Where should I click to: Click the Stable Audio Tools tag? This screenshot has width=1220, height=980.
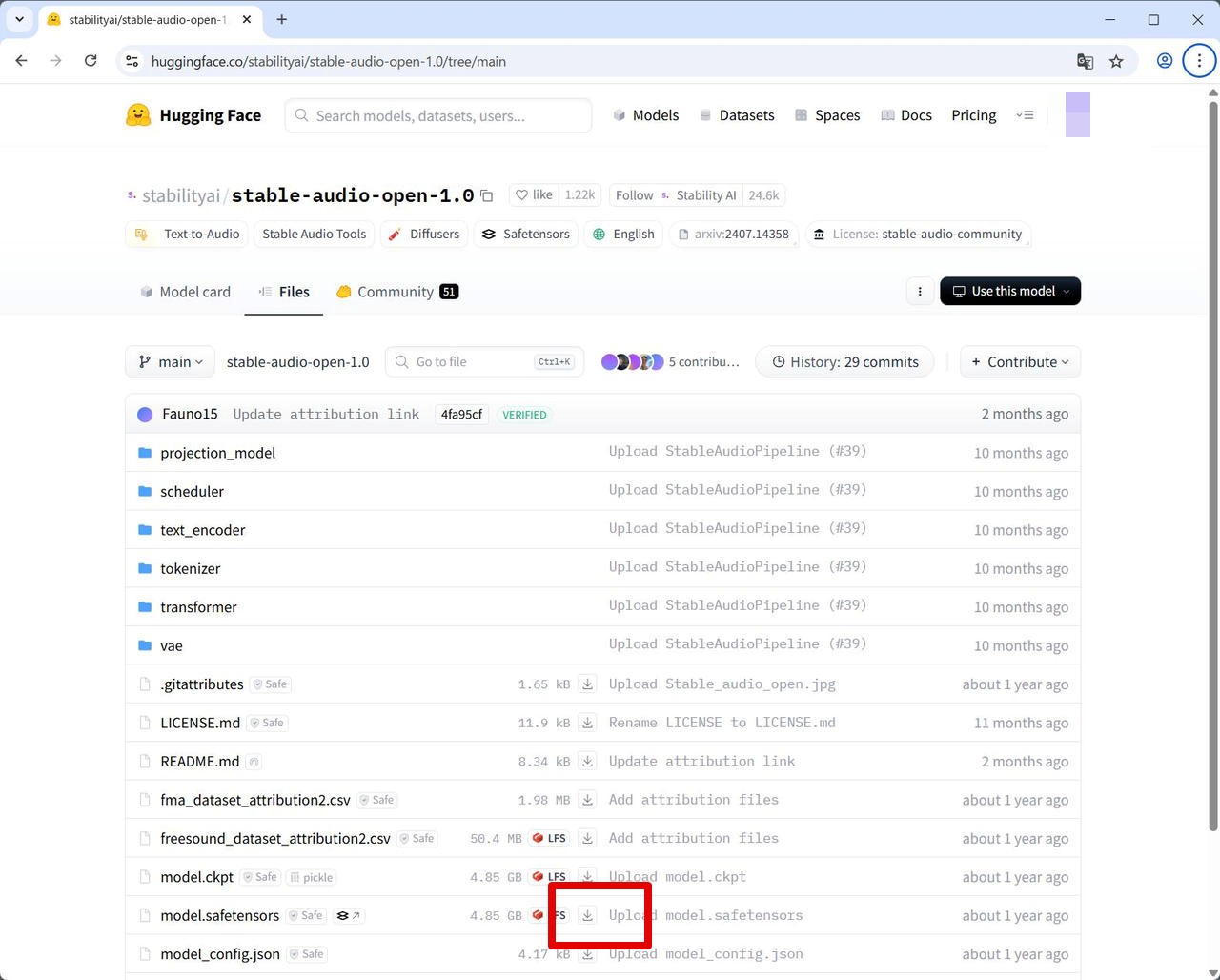point(314,235)
